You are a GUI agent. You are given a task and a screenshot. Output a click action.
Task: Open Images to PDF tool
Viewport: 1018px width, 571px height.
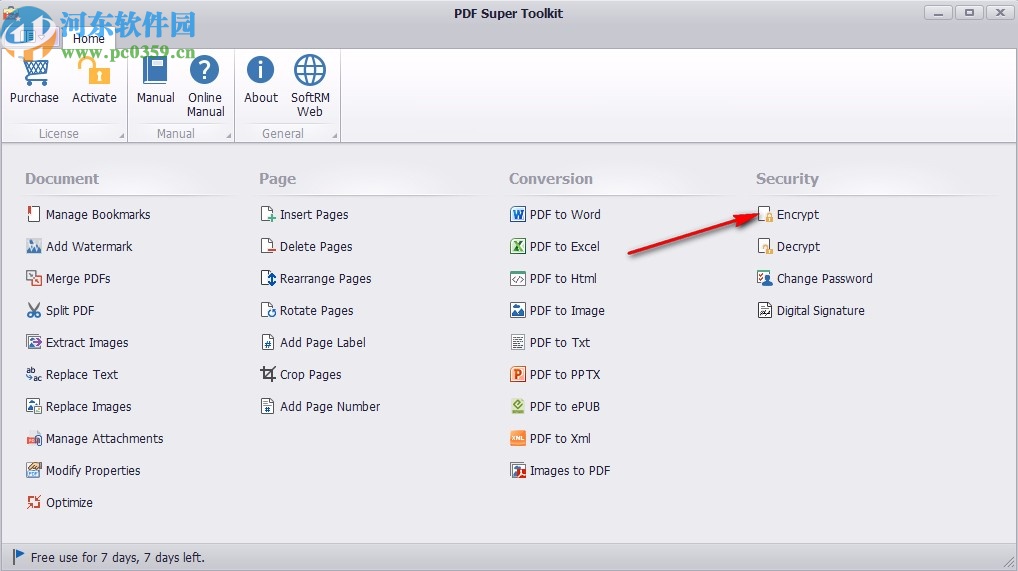[x=560, y=470]
